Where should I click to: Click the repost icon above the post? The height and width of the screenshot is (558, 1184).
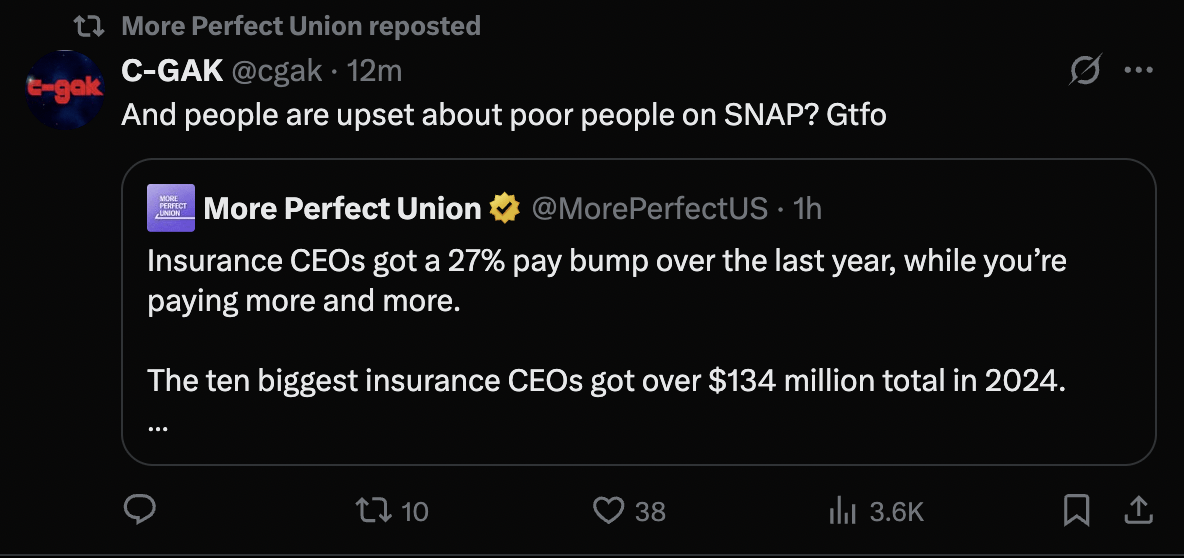(89, 25)
